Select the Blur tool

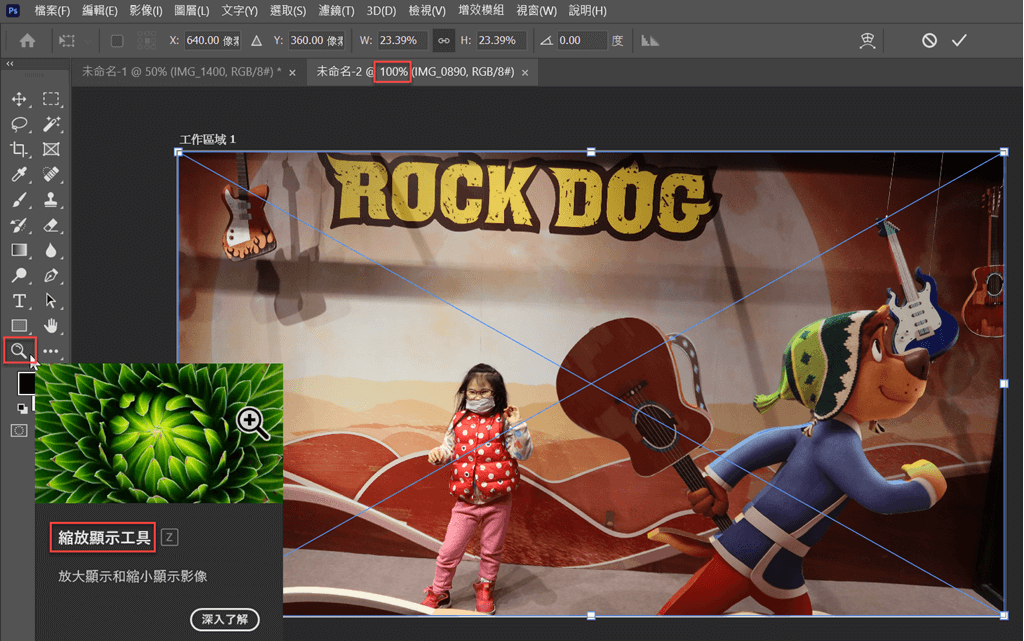point(51,250)
